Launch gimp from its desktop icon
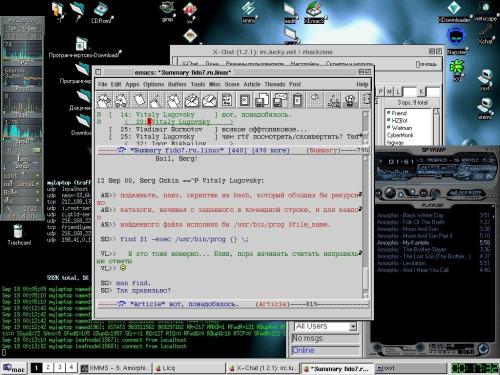The image size is (500, 375). click(167, 12)
